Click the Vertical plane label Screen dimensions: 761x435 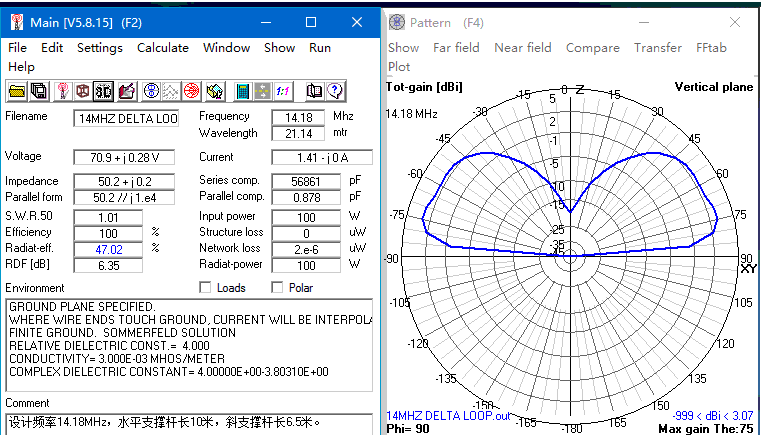714,87
